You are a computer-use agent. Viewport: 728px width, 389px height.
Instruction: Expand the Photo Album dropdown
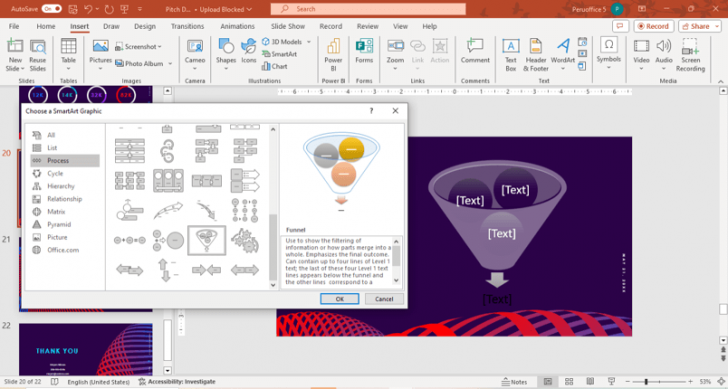(x=170, y=64)
